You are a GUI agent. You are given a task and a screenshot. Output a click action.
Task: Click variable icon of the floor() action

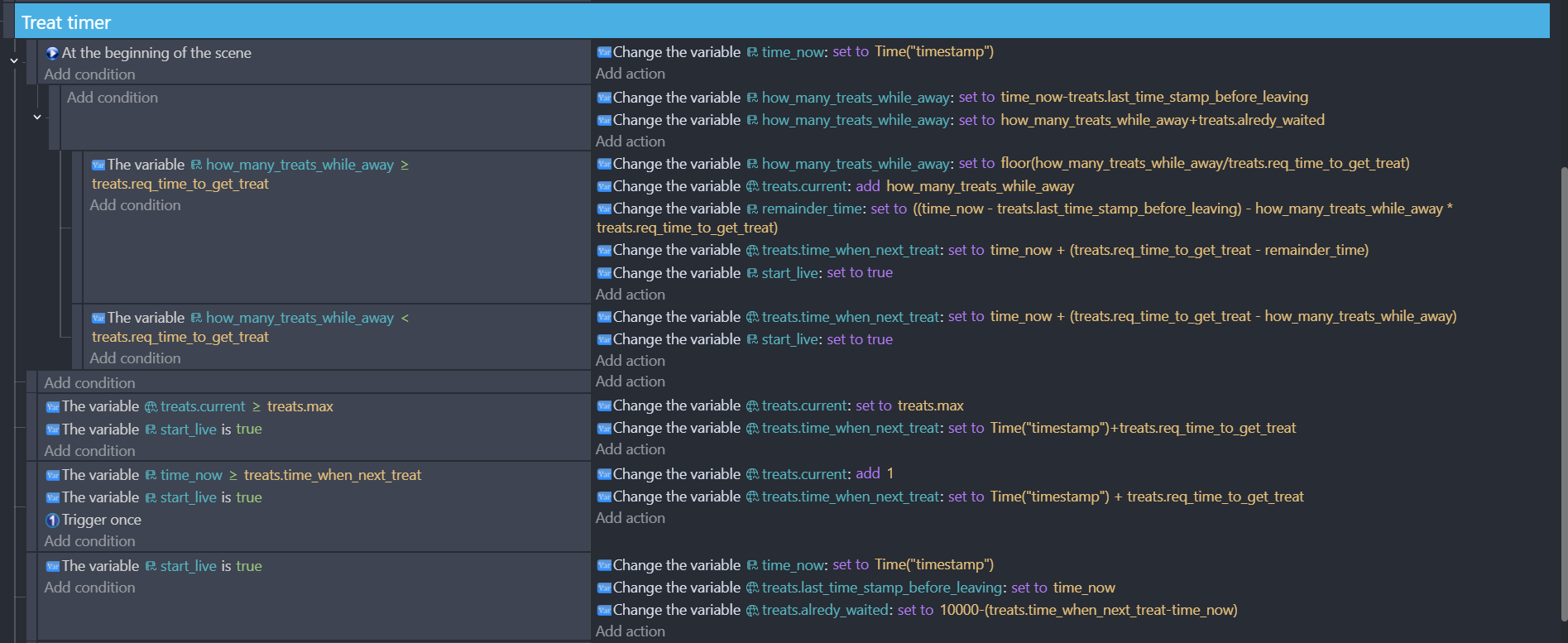point(604,165)
